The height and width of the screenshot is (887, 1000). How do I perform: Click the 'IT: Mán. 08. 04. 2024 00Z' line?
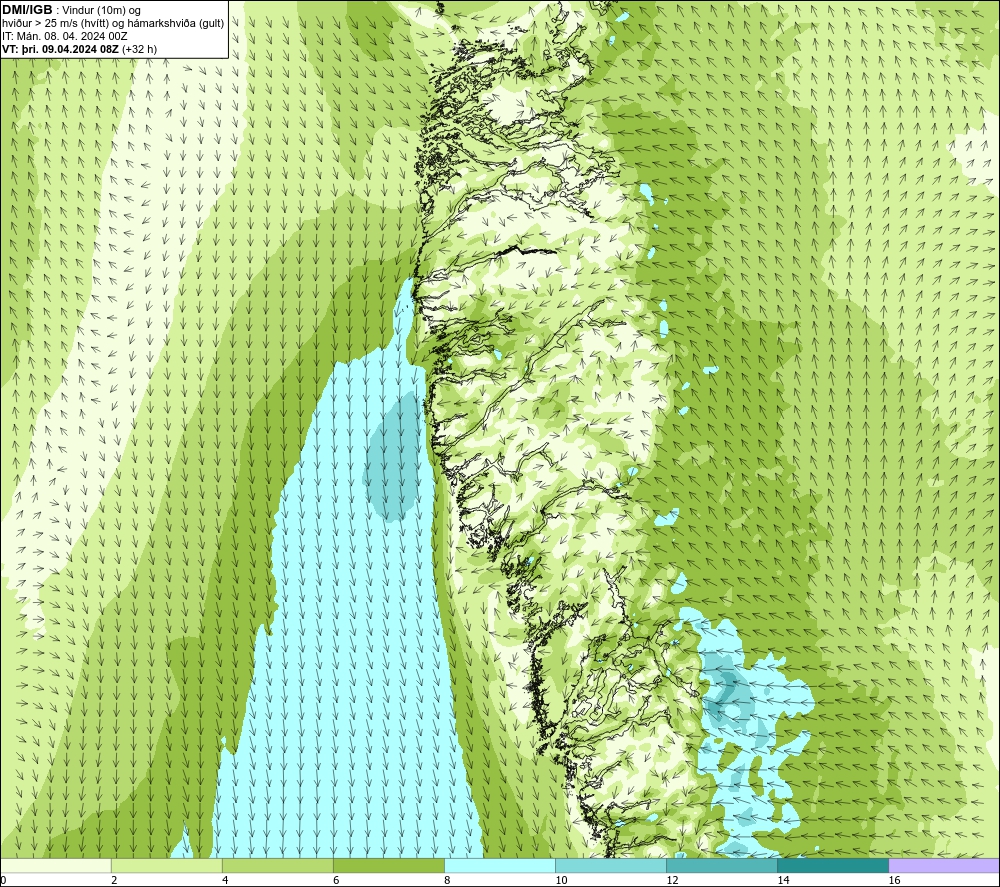(65, 36)
